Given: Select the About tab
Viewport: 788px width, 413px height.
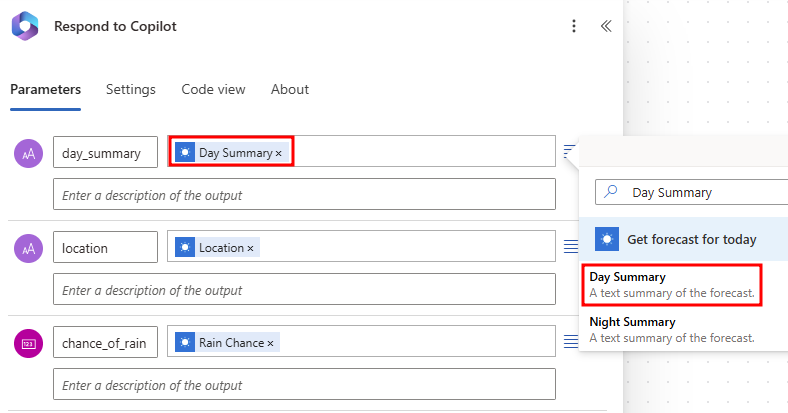Looking at the screenshot, I should tap(290, 89).
